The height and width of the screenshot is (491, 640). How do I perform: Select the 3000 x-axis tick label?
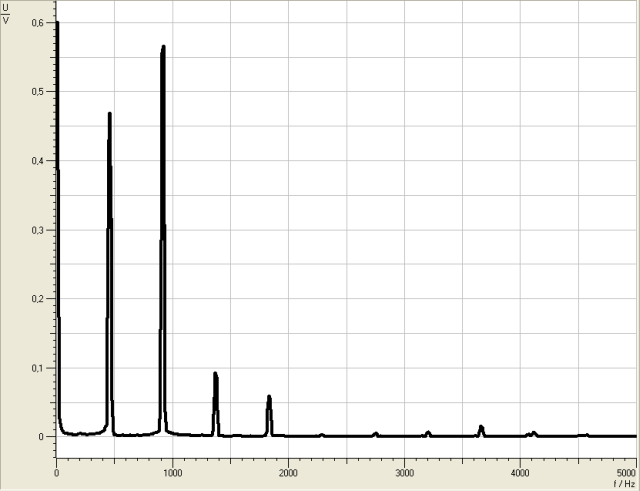pos(404,471)
